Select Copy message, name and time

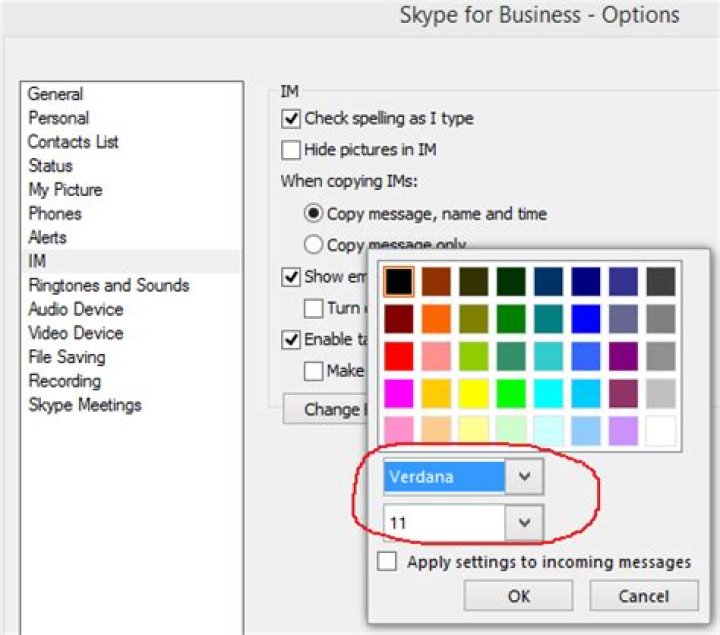tap(313, 214)
